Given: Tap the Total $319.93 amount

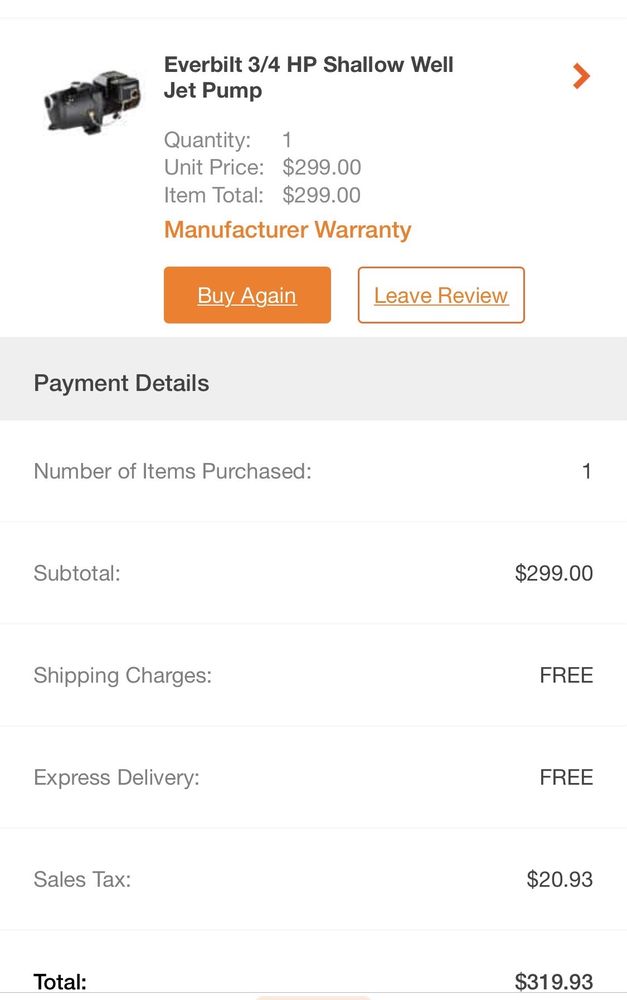Looking at the screenshot, I should coord(554,982).
